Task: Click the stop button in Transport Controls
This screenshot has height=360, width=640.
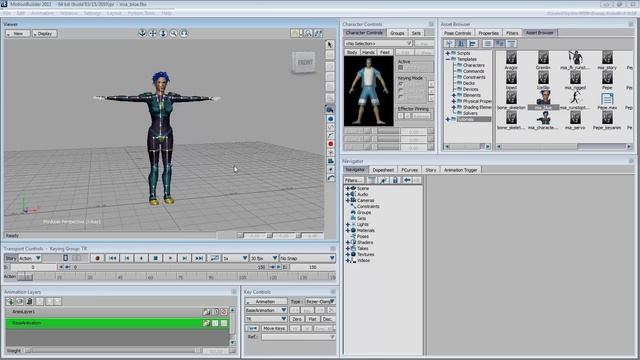Action: 156,258
